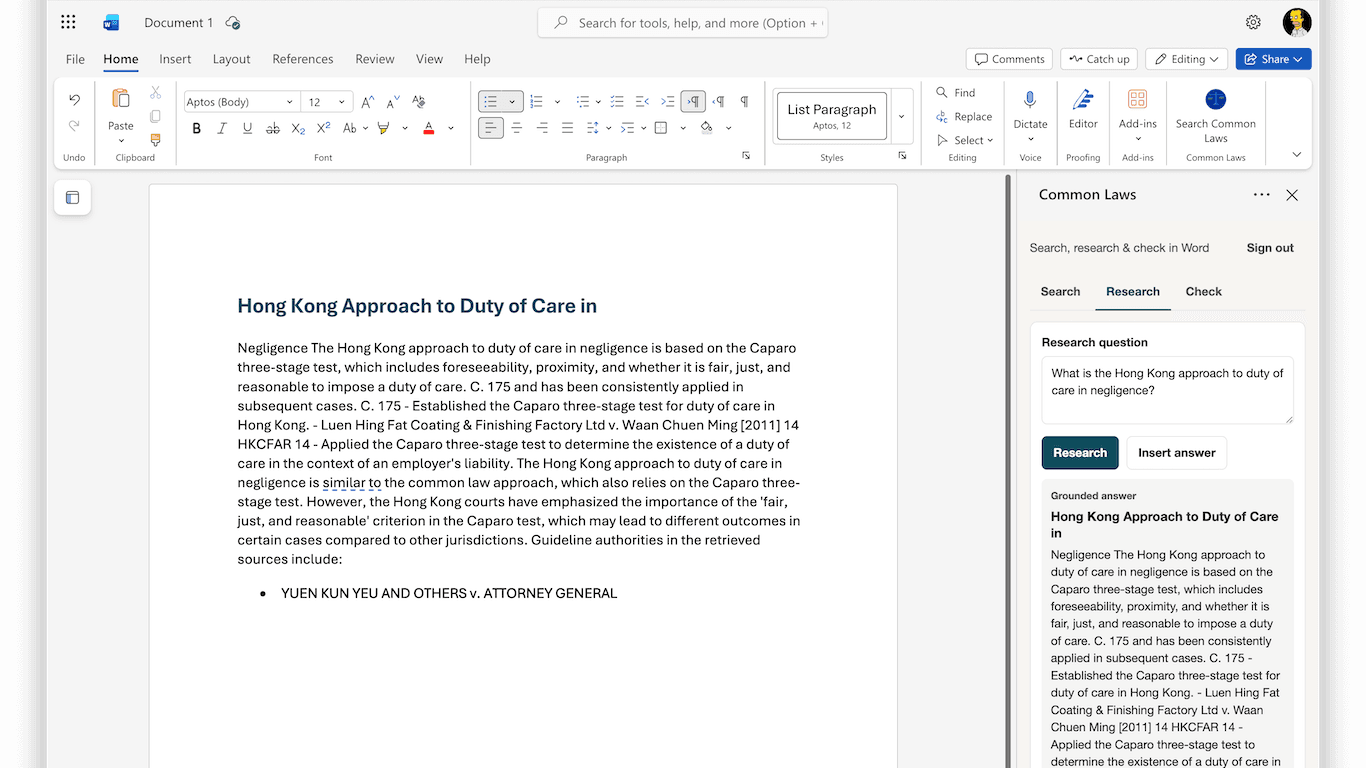
Task: Open the File menu
Action: [x=75, y=59]
